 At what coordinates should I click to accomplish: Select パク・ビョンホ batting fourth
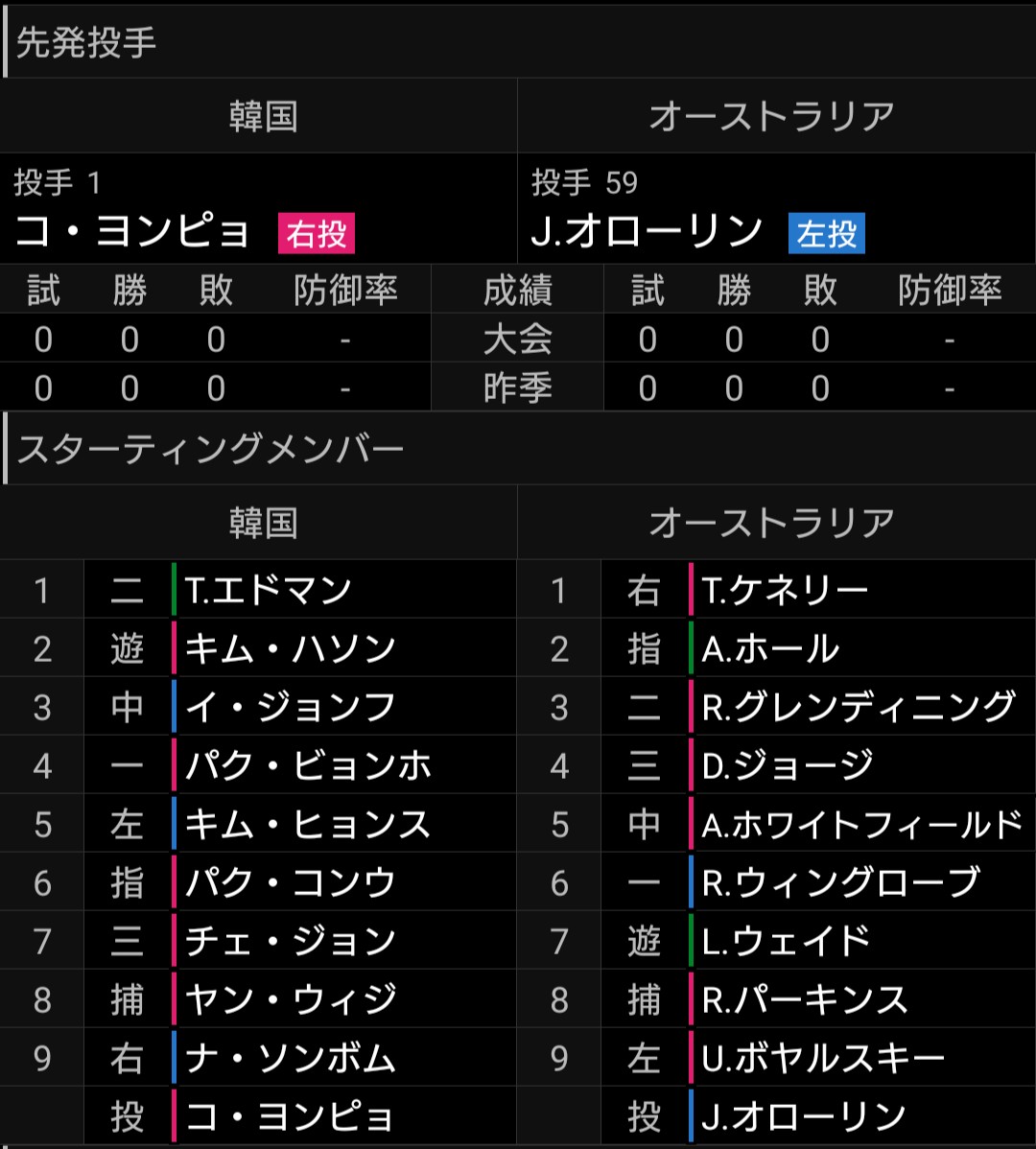pyautogui.click(x=309, y=765)
